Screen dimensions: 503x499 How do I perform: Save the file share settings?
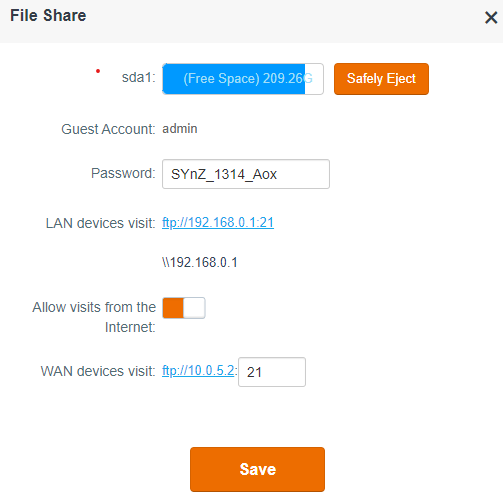[257, 469]
